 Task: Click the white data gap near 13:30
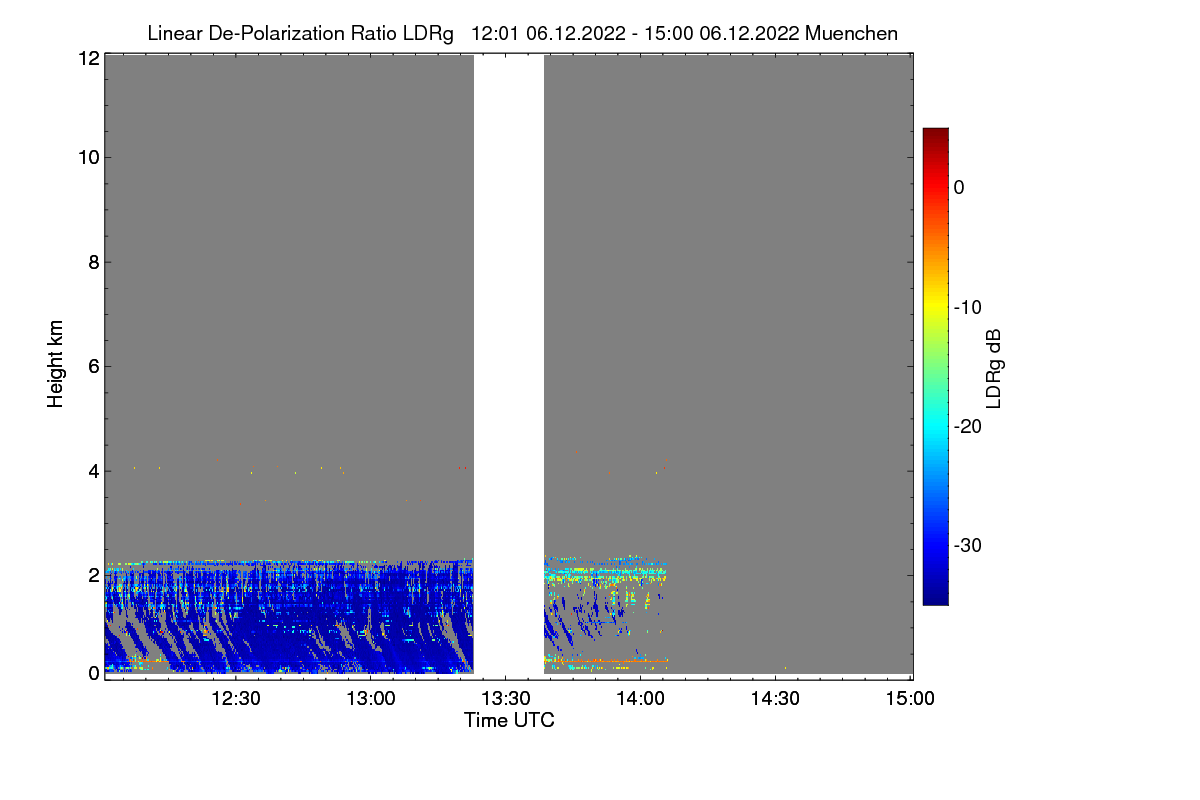pos(509,364)
